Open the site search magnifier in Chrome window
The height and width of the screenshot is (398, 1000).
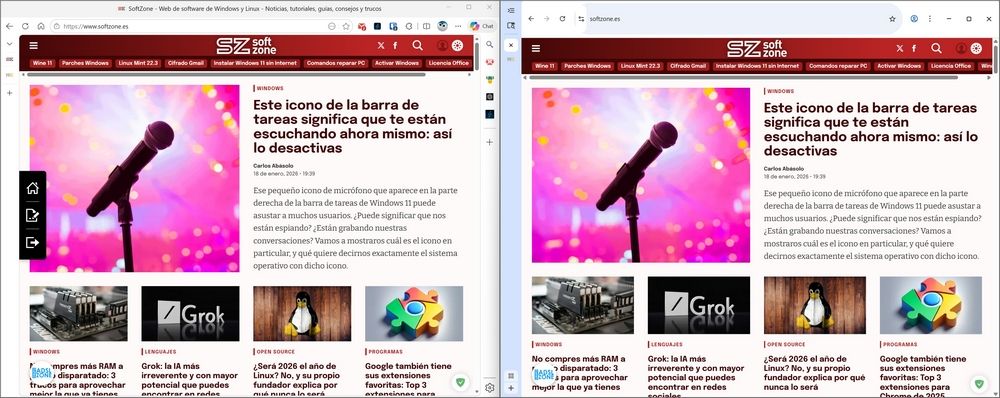tap(936, 48)
